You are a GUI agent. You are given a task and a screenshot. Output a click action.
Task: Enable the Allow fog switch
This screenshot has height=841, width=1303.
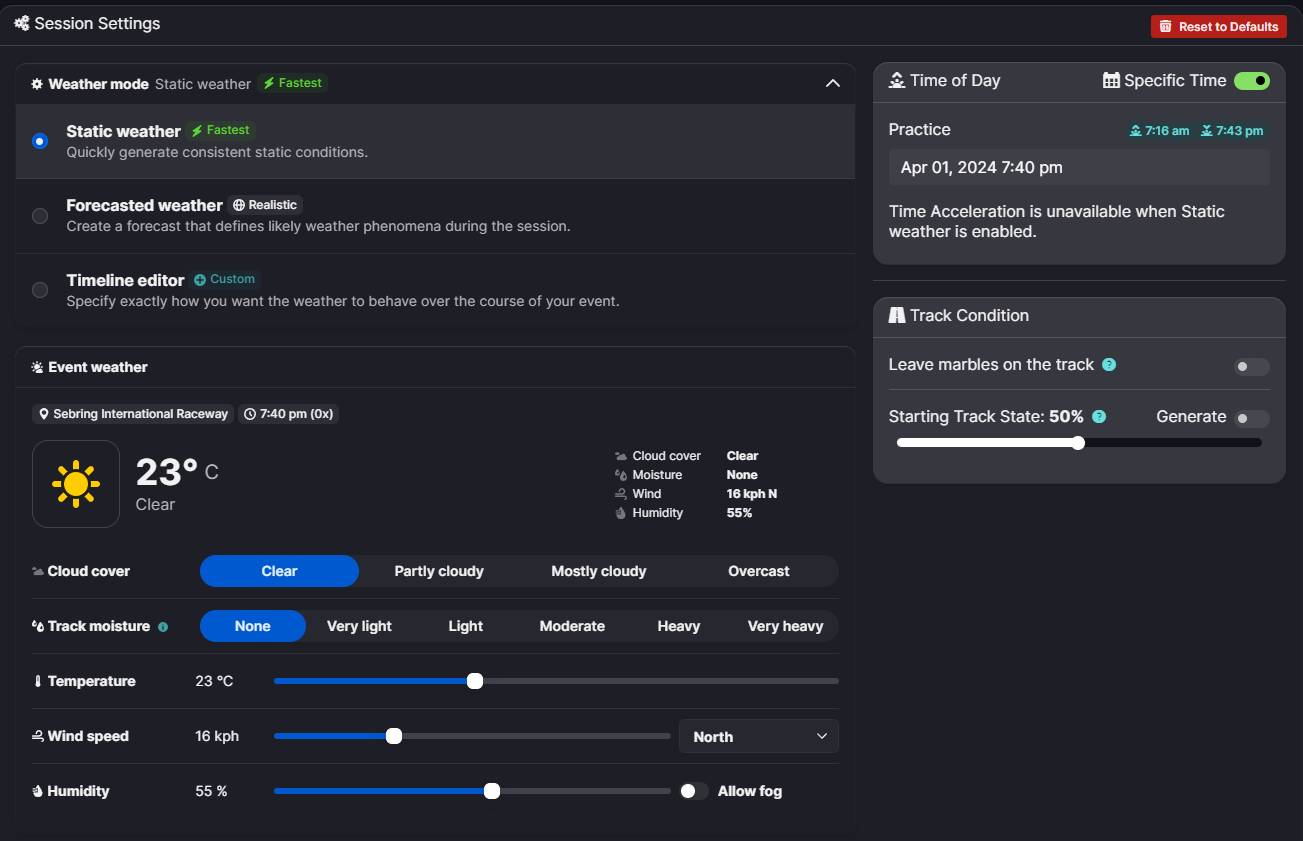(694, 791)
